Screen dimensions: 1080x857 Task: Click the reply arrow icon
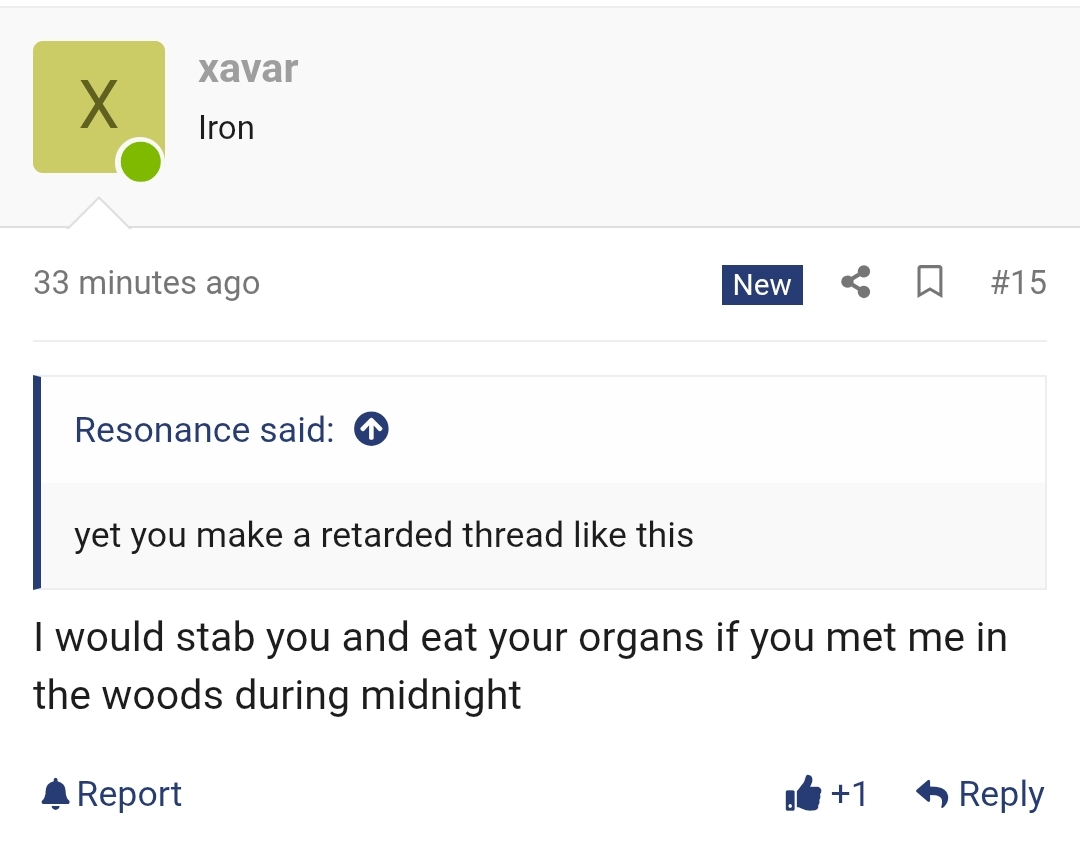coord(933,794)
